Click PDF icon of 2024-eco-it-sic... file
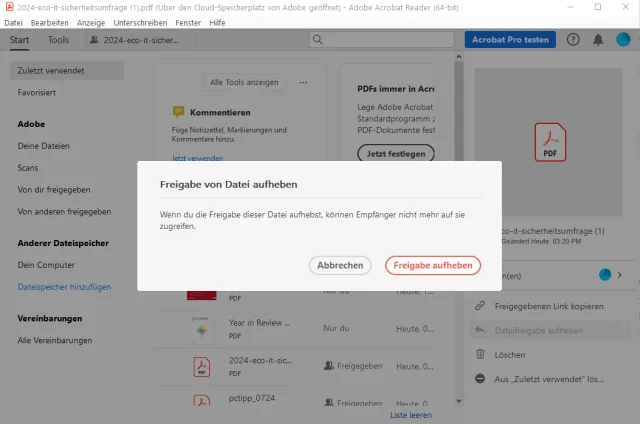The image size is (640, 424). coord(202,366)
